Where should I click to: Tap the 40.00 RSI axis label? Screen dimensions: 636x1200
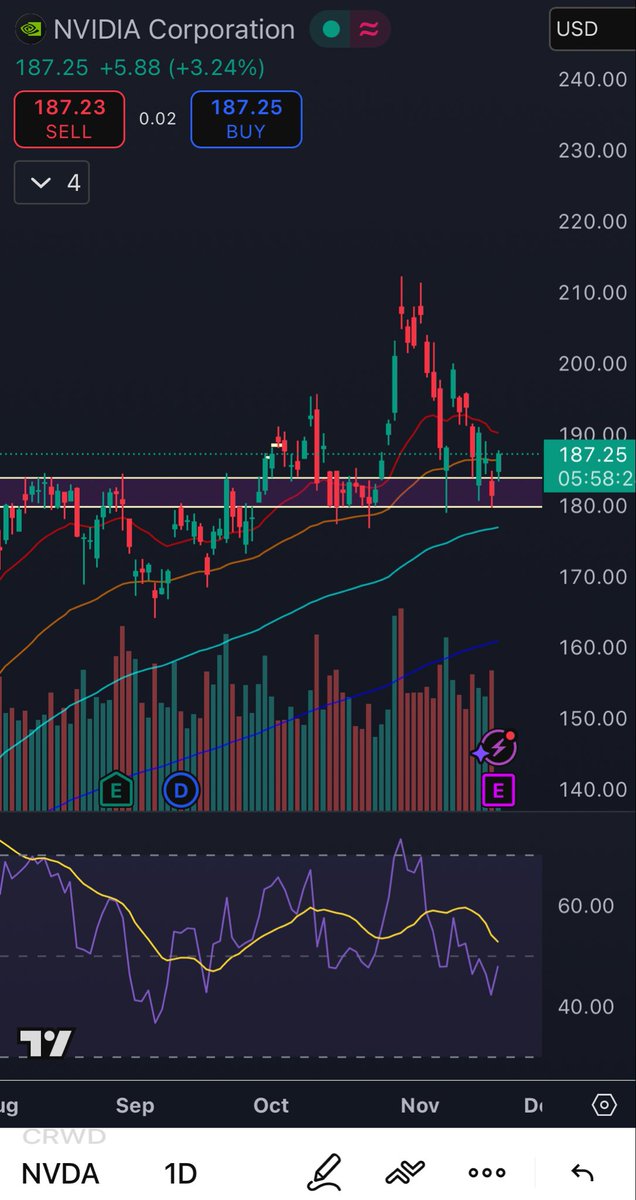586,1006
